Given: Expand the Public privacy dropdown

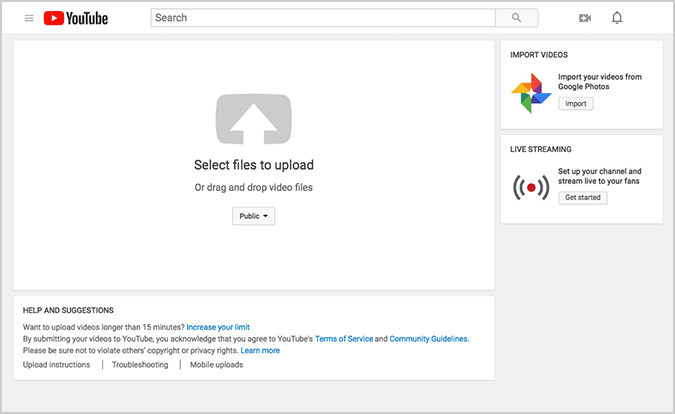Looking at the screenshot, I should tap(254, 216).
